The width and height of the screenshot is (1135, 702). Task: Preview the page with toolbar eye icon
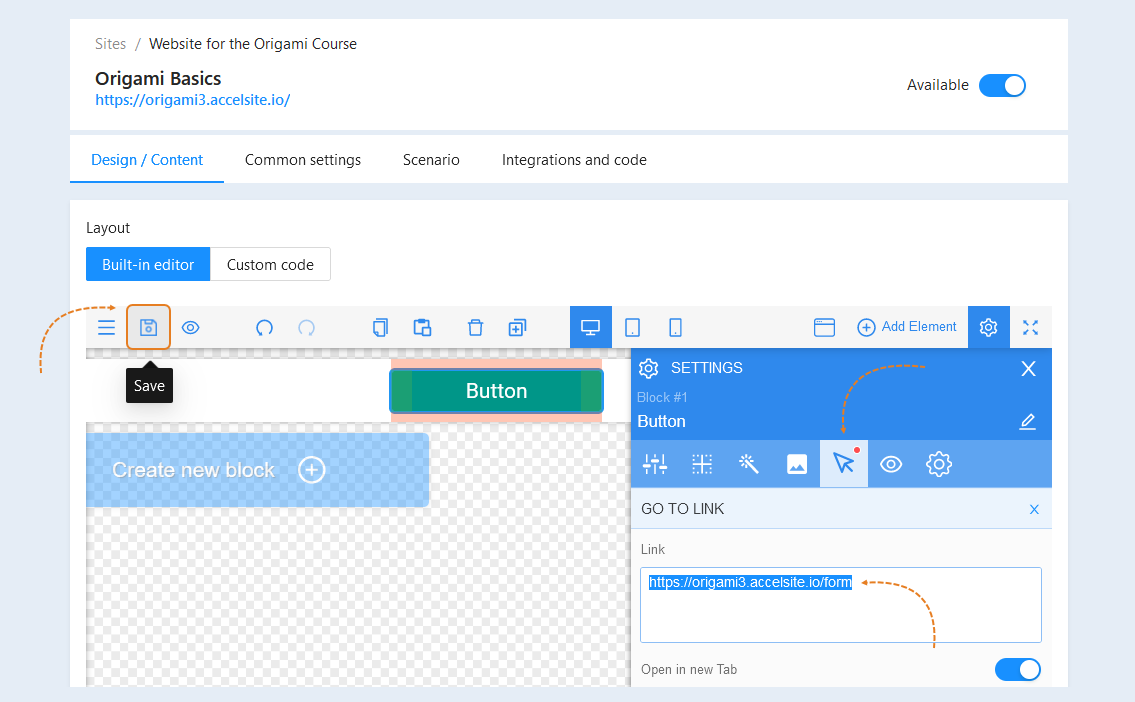point(190,328)
